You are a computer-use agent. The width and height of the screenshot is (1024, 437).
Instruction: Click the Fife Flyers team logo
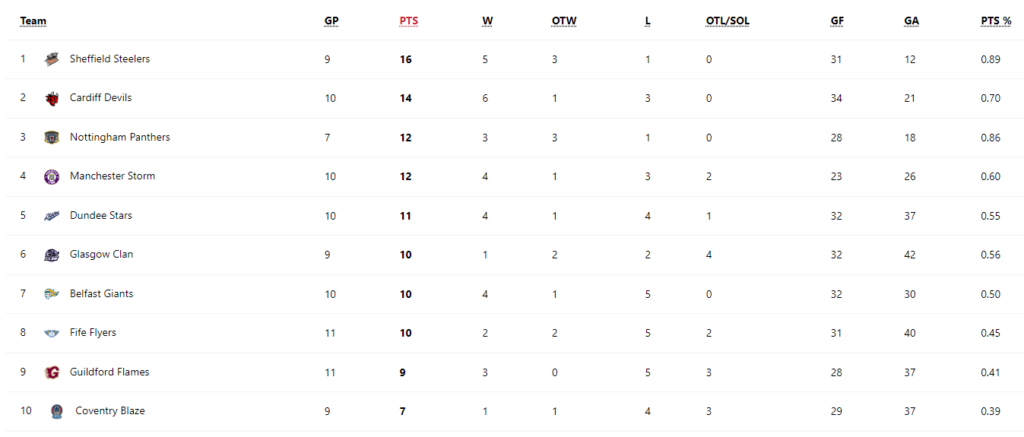click(52, 334)
